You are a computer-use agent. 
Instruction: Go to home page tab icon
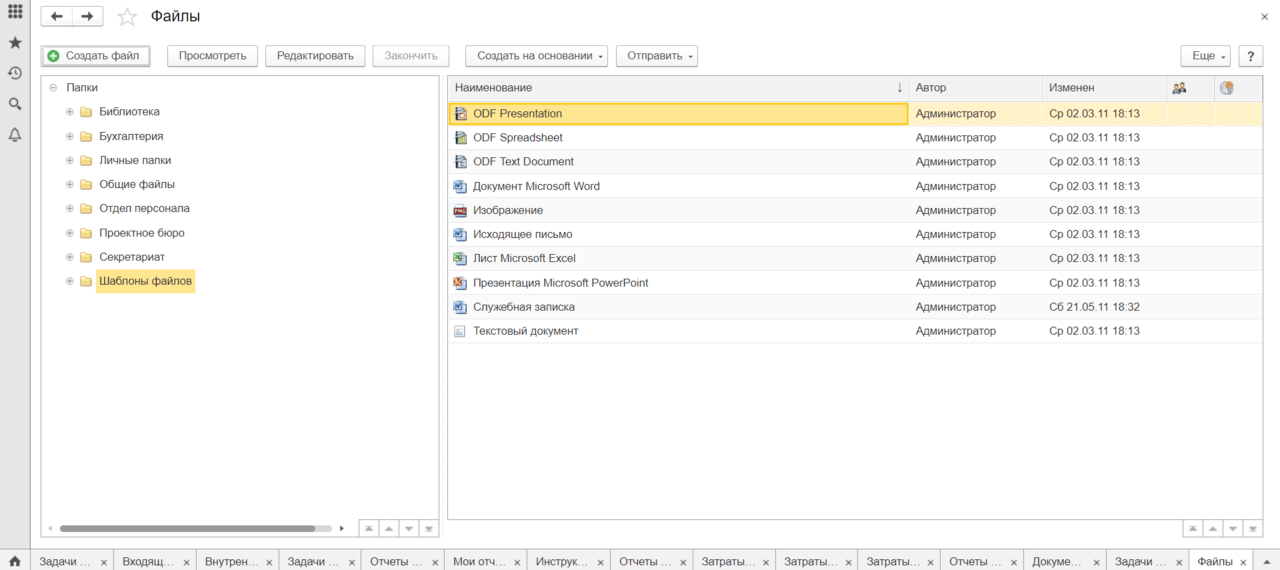[x=15, y=561]
